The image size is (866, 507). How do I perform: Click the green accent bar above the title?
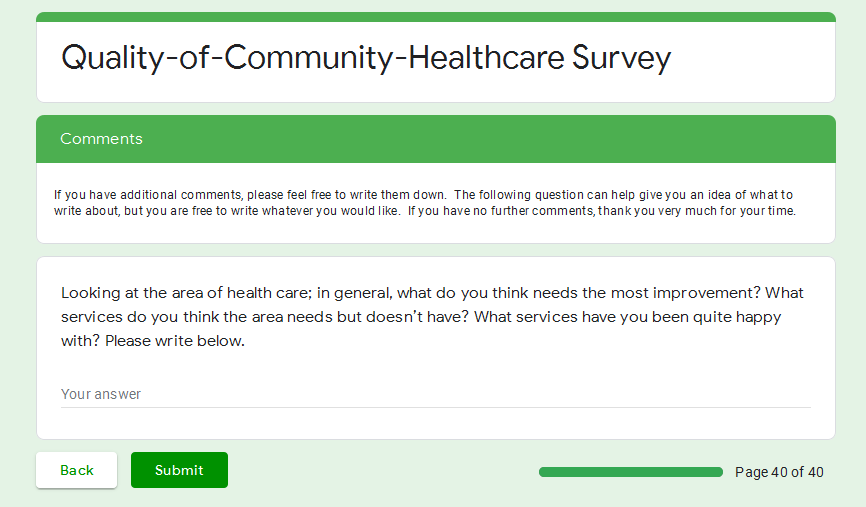(435, 17)
